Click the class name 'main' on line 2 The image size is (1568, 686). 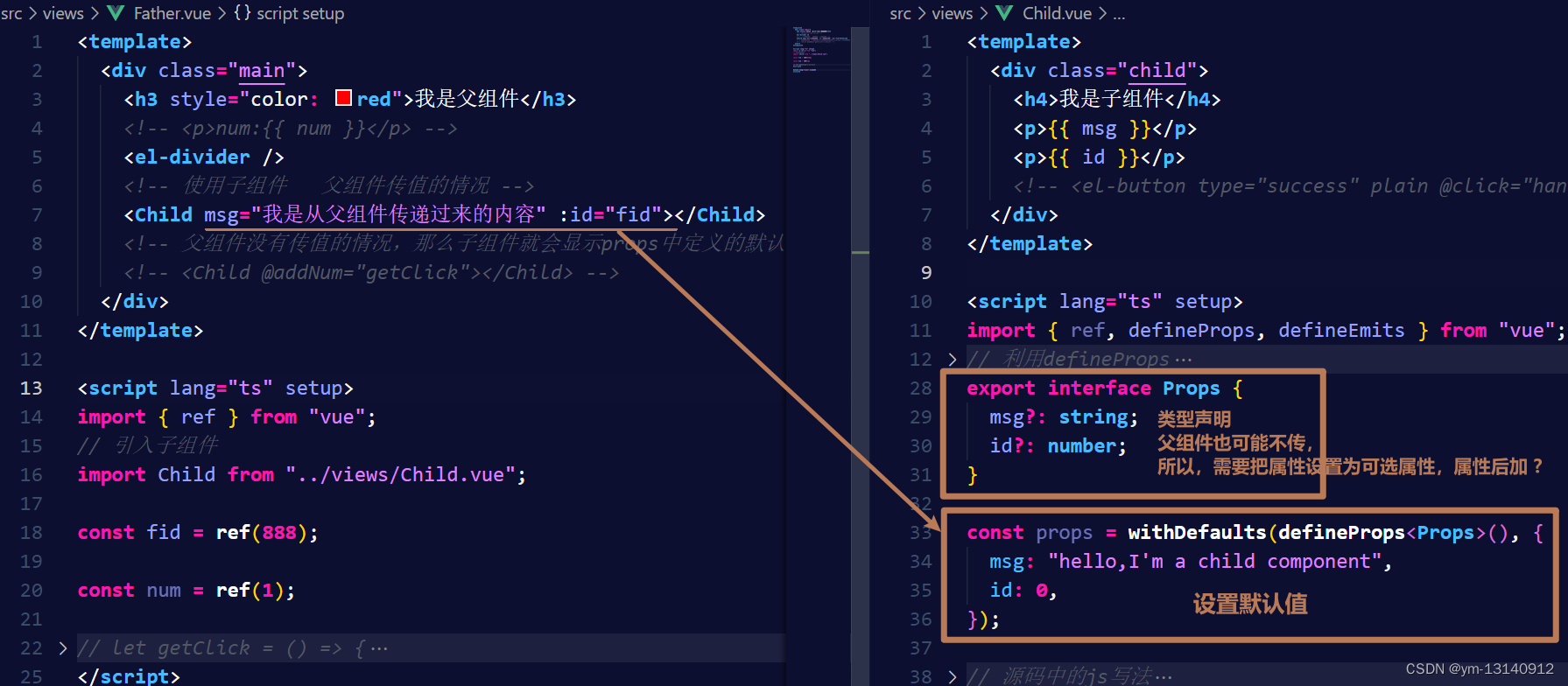point(262,71)
